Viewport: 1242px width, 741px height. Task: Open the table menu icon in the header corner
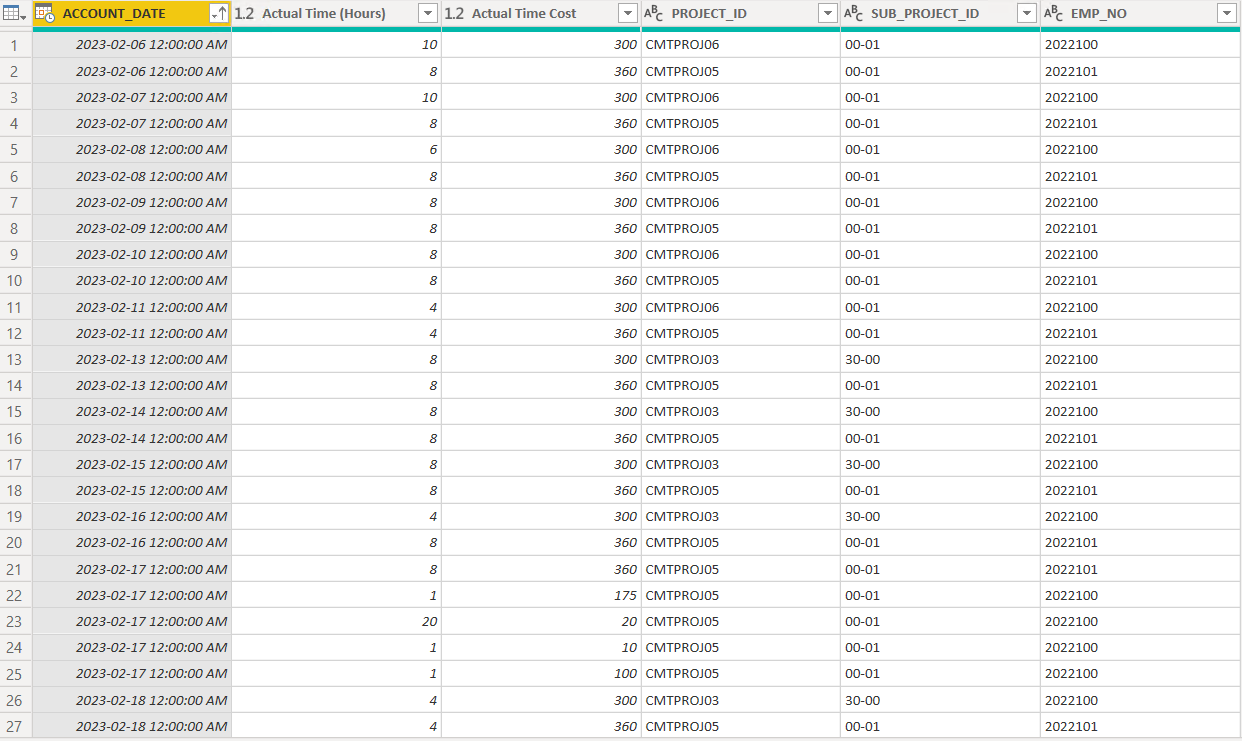15,14
